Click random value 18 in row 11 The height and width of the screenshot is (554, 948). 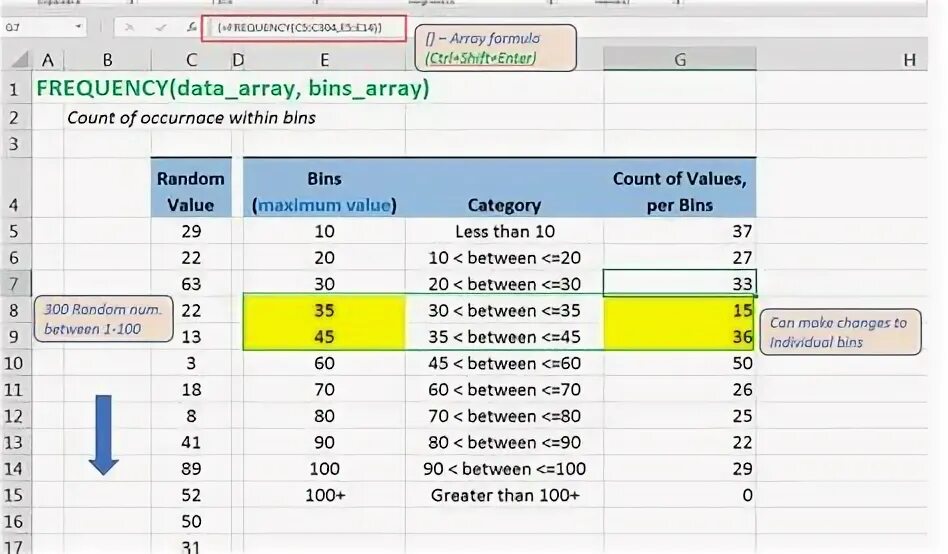click(x=191, y=389)
